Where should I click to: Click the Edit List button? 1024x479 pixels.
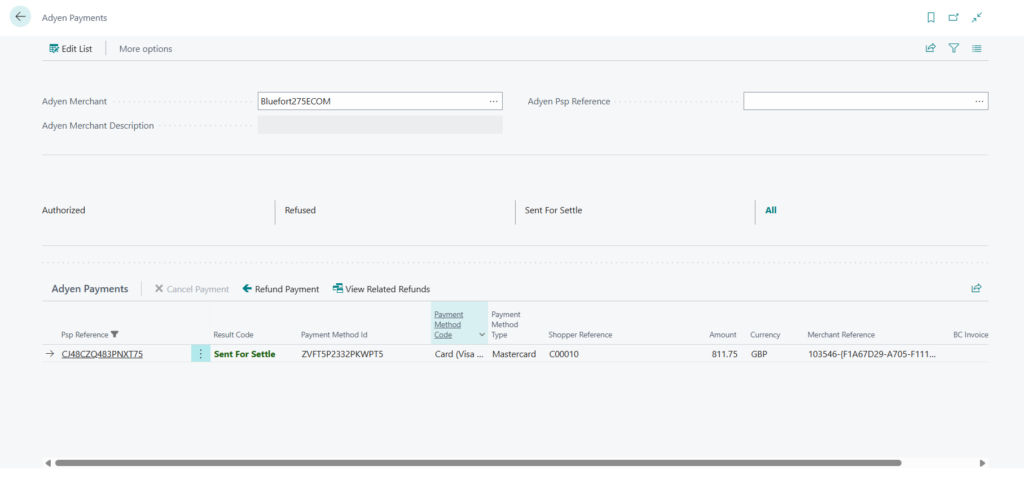[x=71, y=49]
